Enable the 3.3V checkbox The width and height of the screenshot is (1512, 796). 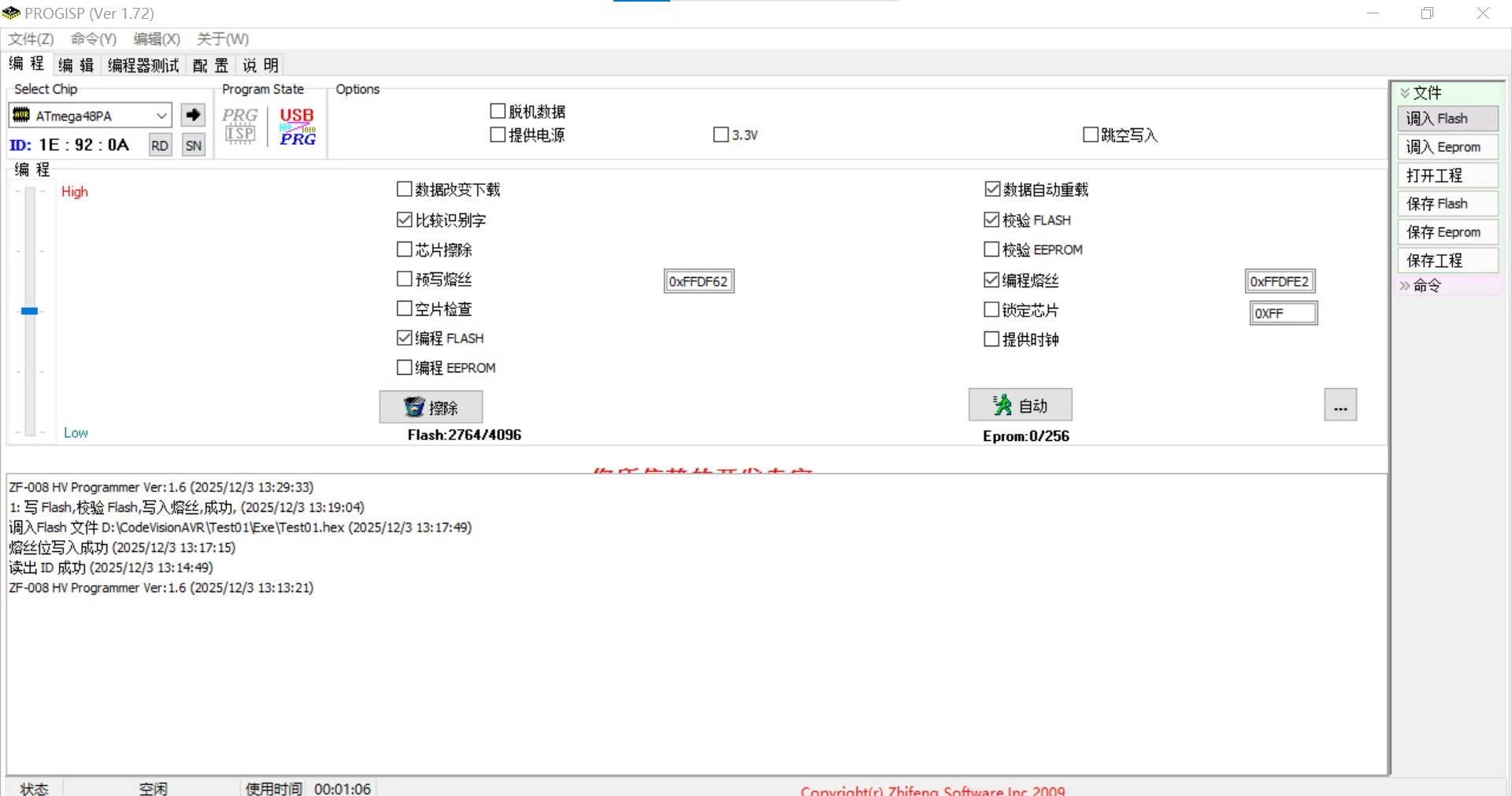[721, 135]
